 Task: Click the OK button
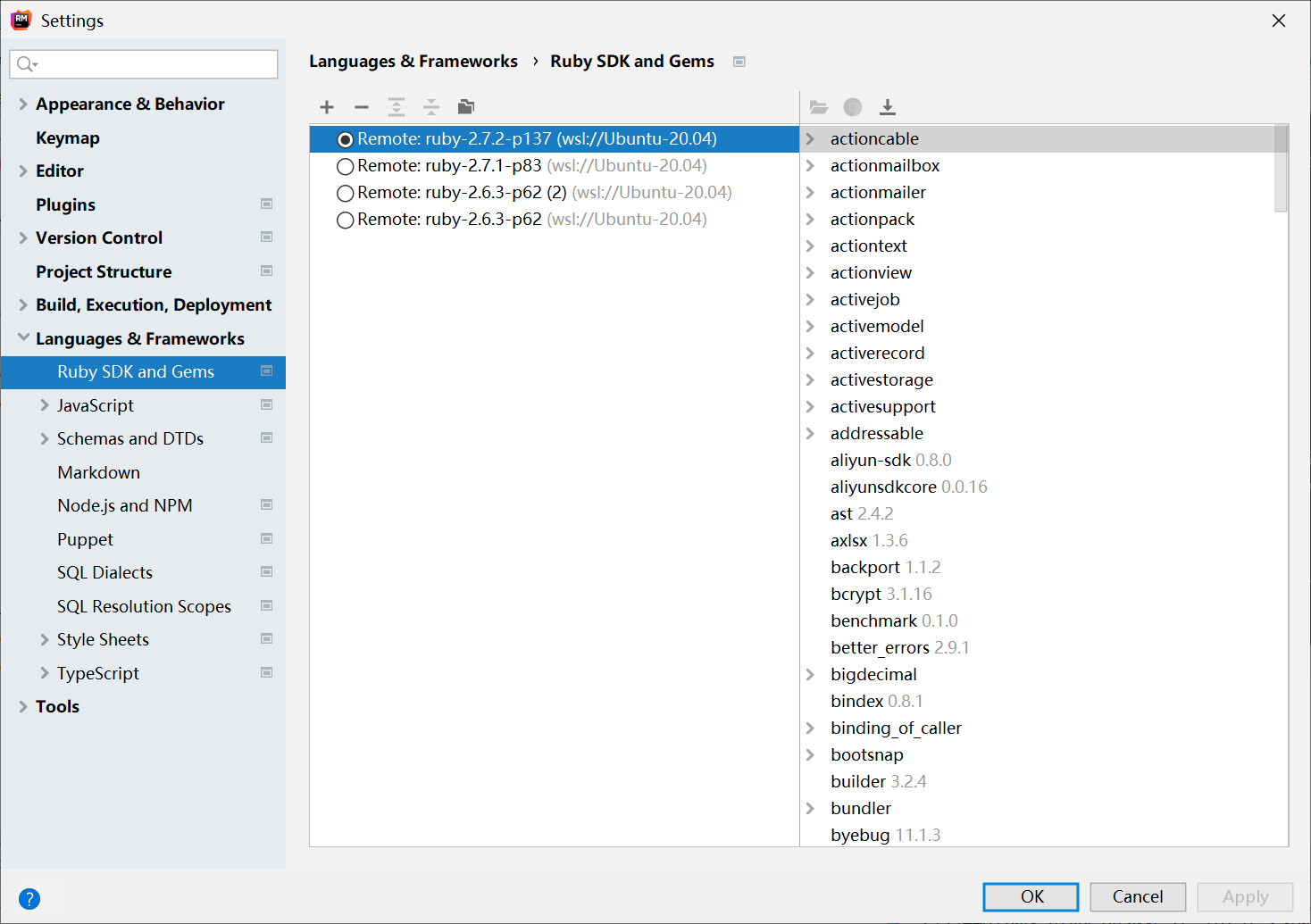1031,896
